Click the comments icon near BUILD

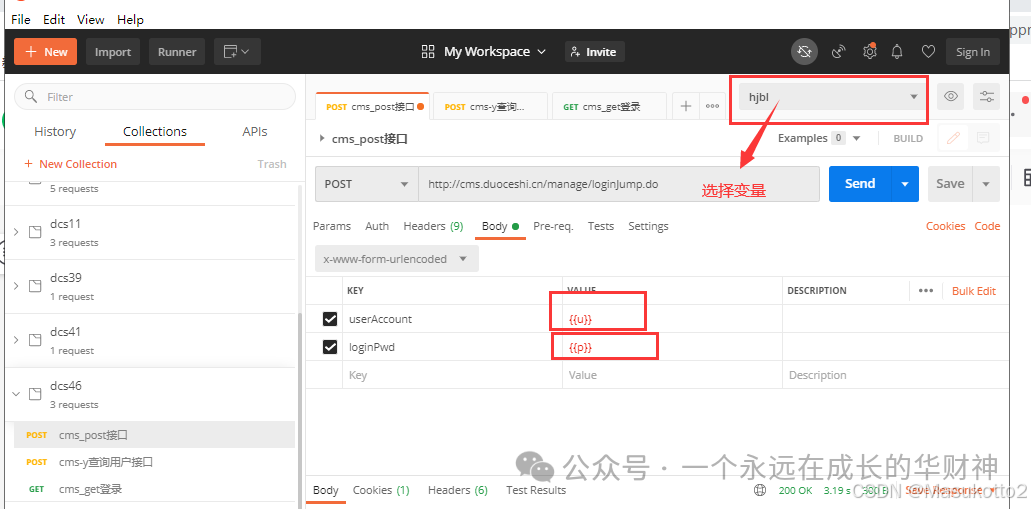click(983, 138)
